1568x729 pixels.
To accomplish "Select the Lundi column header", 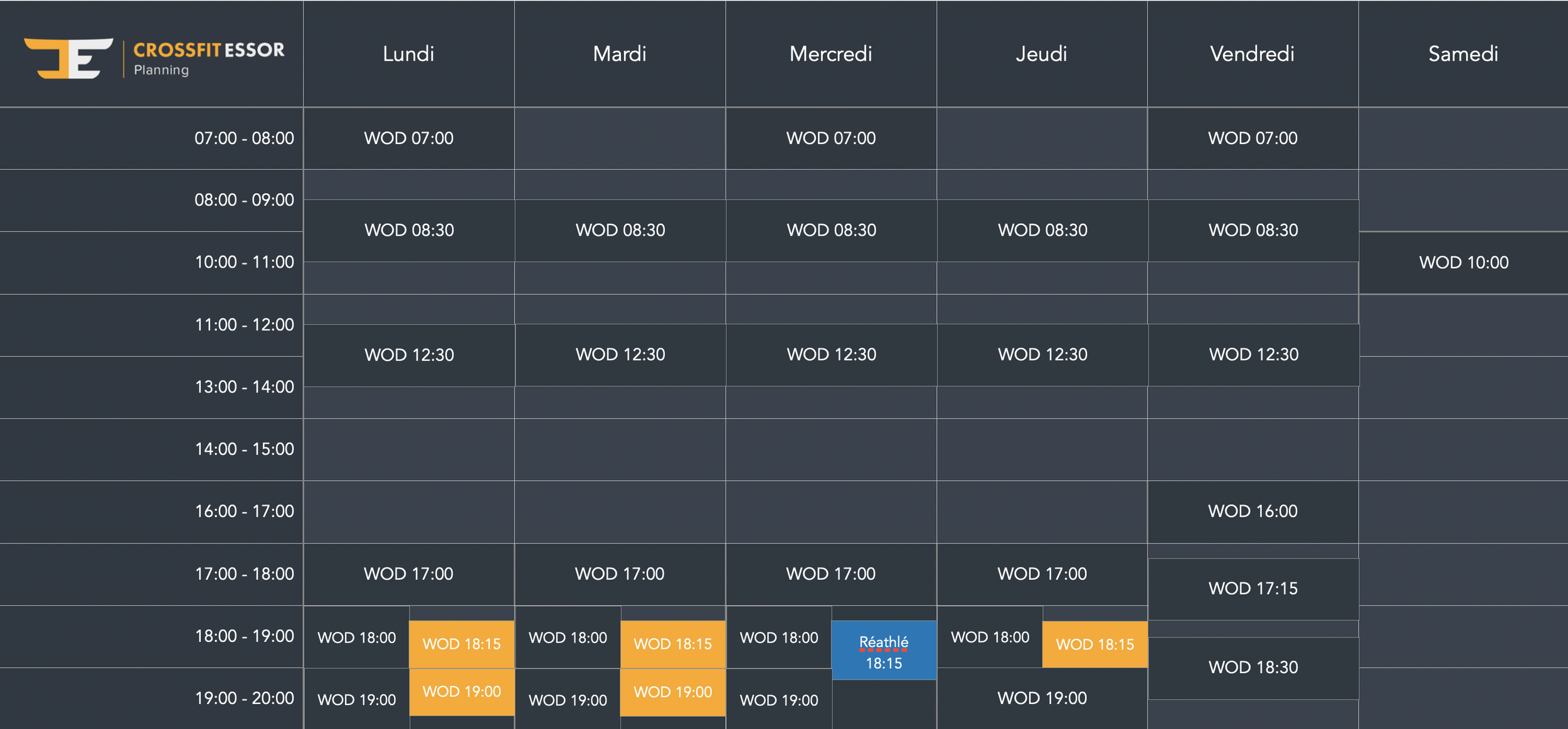I will click(x=408, y=54).
